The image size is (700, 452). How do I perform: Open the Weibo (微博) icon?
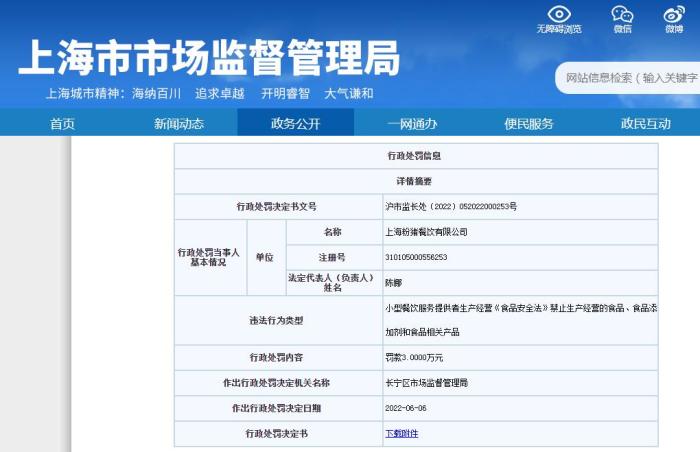click(x=673, y=14)
